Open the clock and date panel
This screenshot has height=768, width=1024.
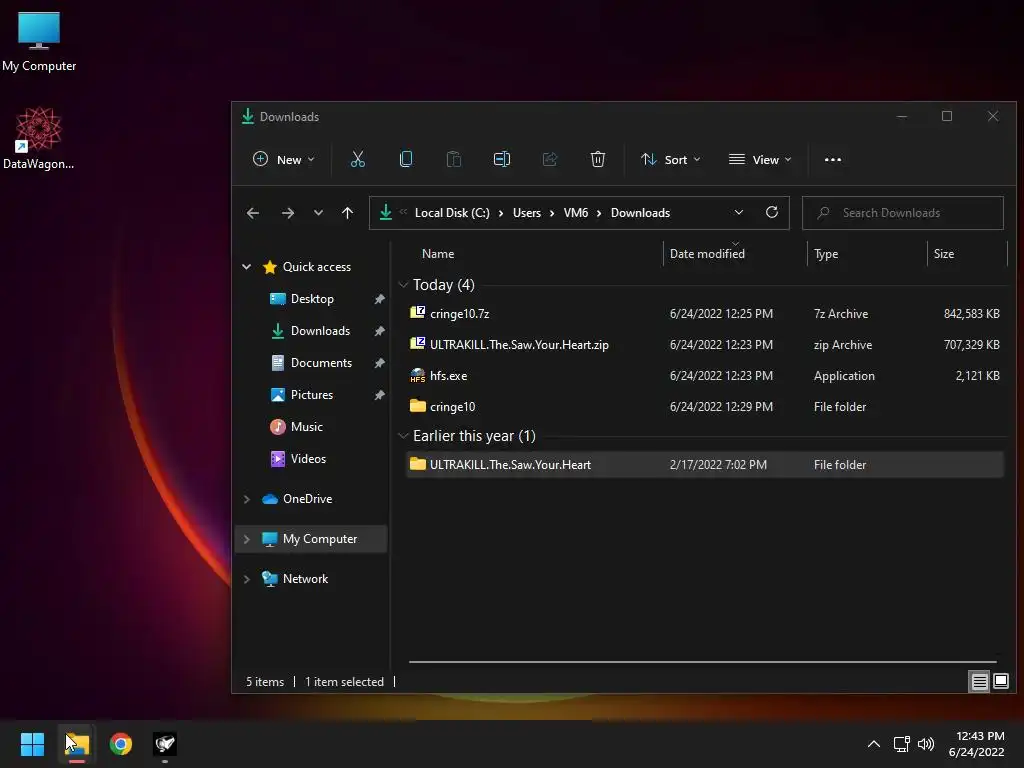[976, 744]
